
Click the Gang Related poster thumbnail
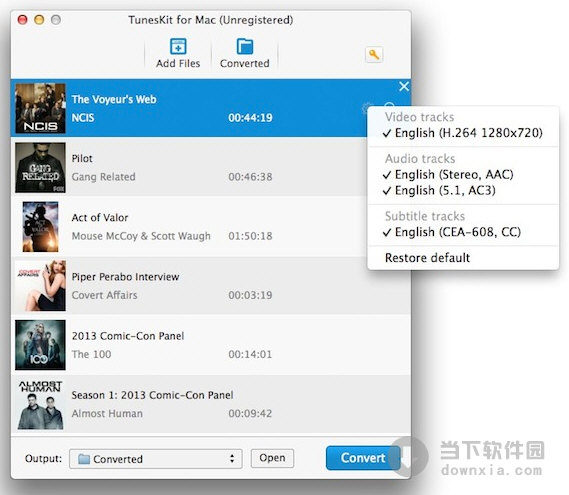[x=40, y=167]
